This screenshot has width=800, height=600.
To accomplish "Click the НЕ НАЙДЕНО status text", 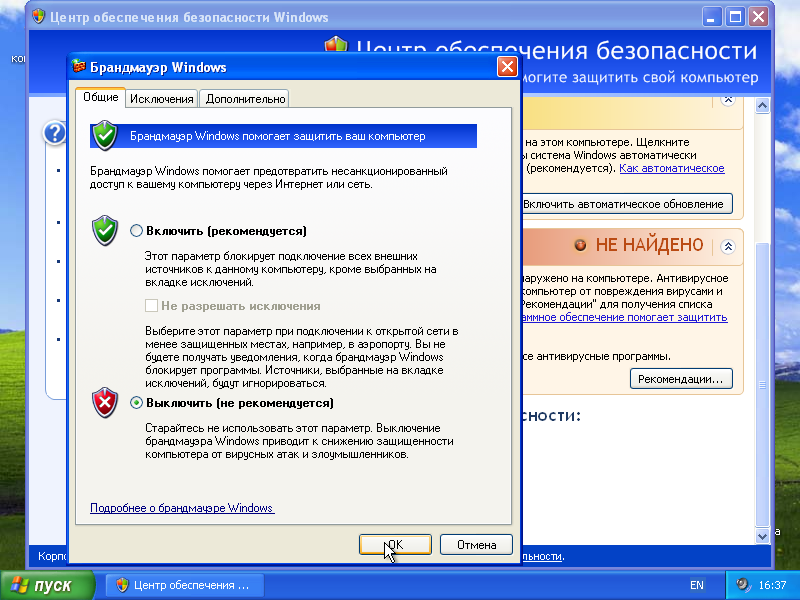I will (x=649, y=245).
